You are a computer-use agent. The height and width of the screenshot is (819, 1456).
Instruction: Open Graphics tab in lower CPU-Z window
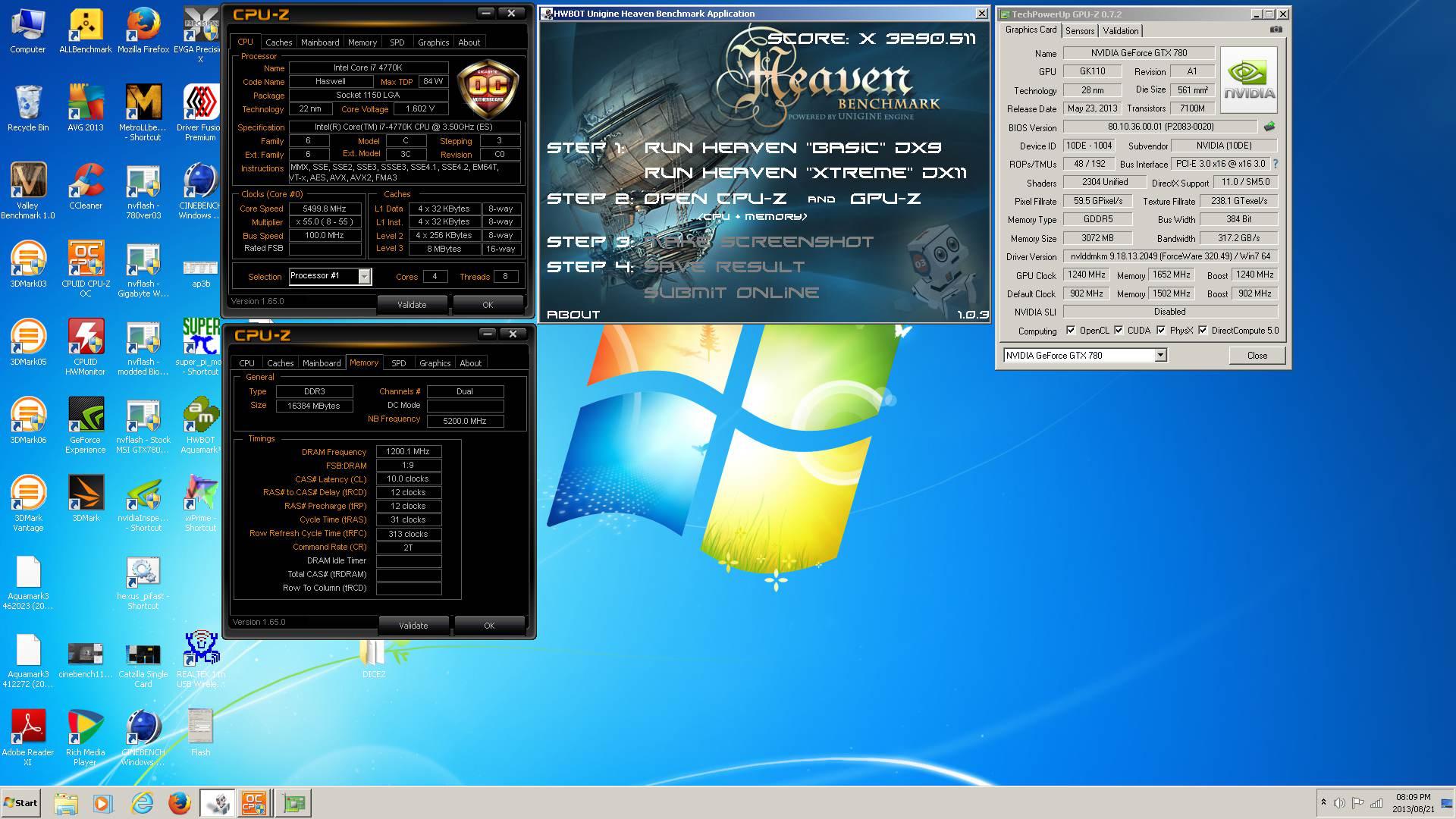click(x=435, y=363)
